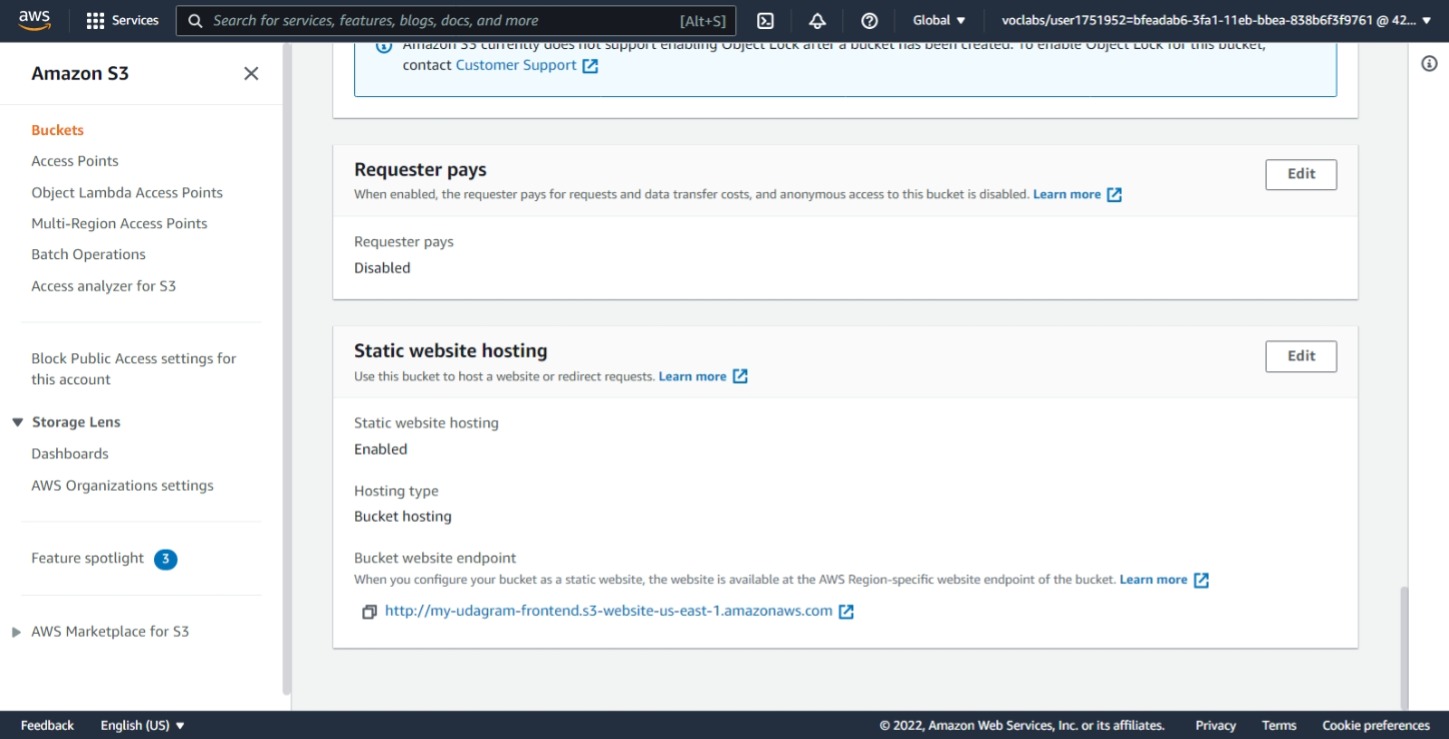1449x739 pixels.
Task: Copy the bucket website endpoint using copy icon
Action: pyautogui.click(x=369, y=611)
